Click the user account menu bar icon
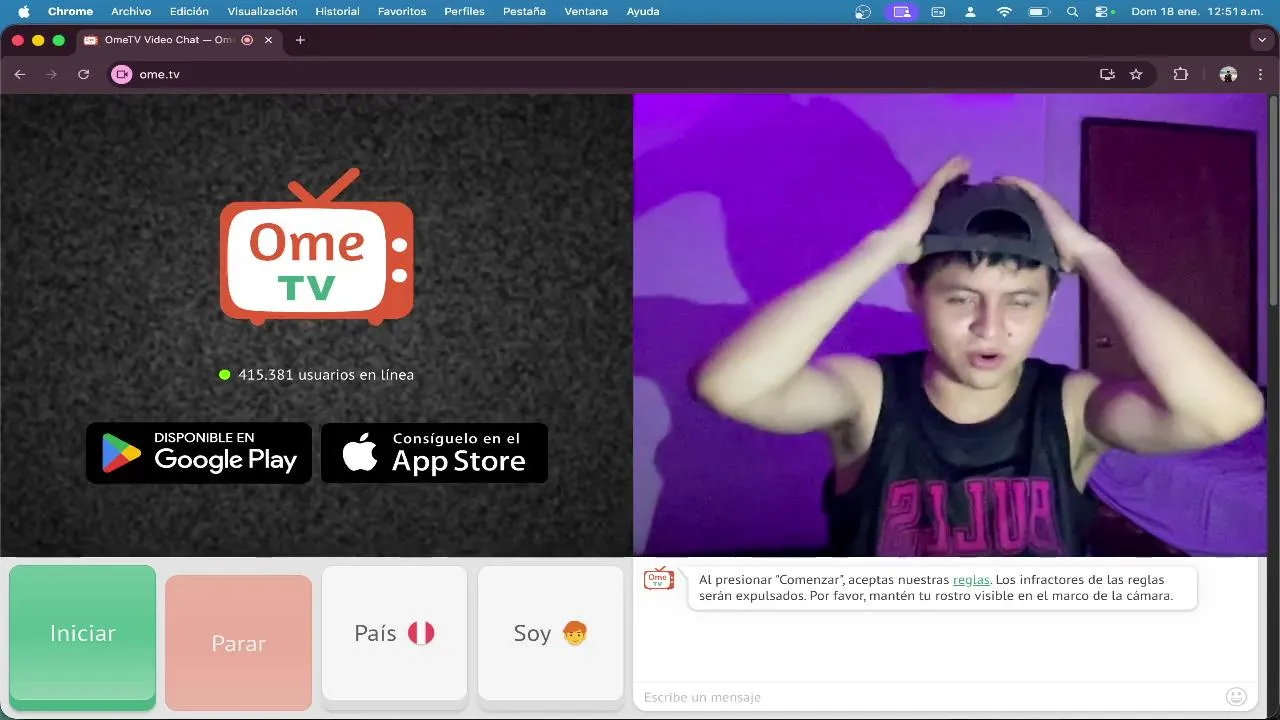 click(970, 12)
